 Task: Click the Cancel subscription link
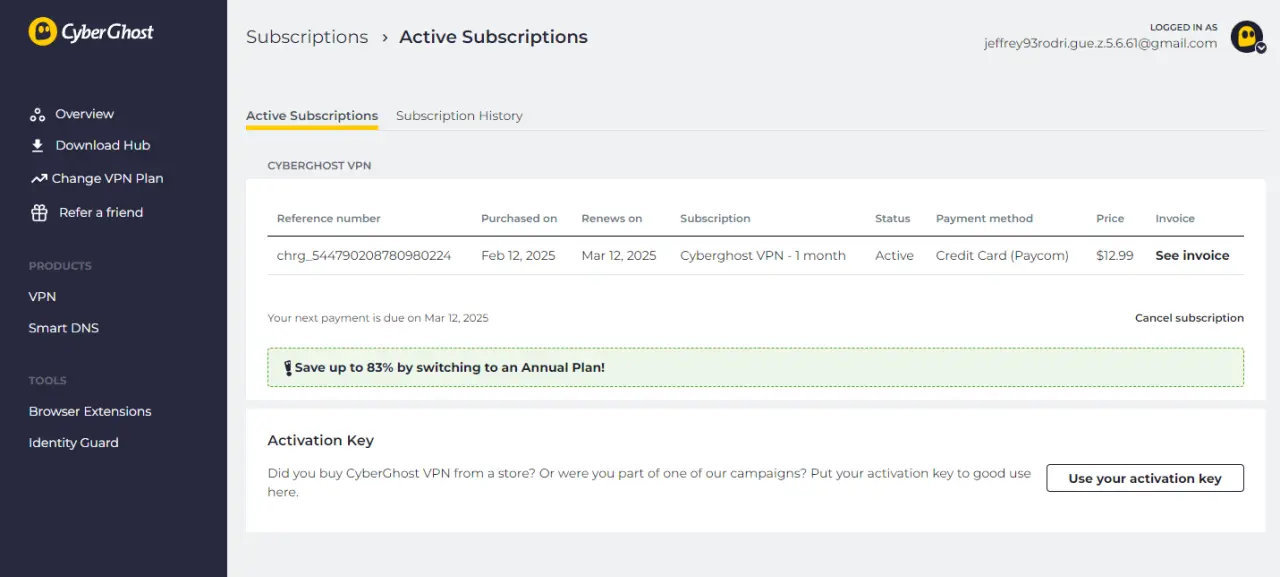pyautogui.click(x=1189, y=318)
